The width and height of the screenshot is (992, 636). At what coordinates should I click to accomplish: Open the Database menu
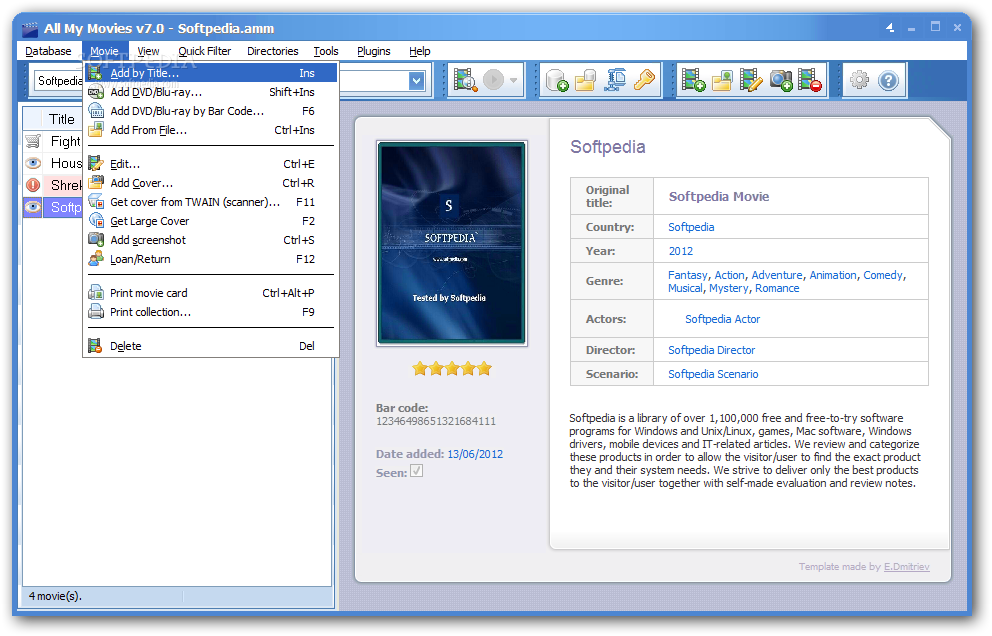[x=48, y=51]
